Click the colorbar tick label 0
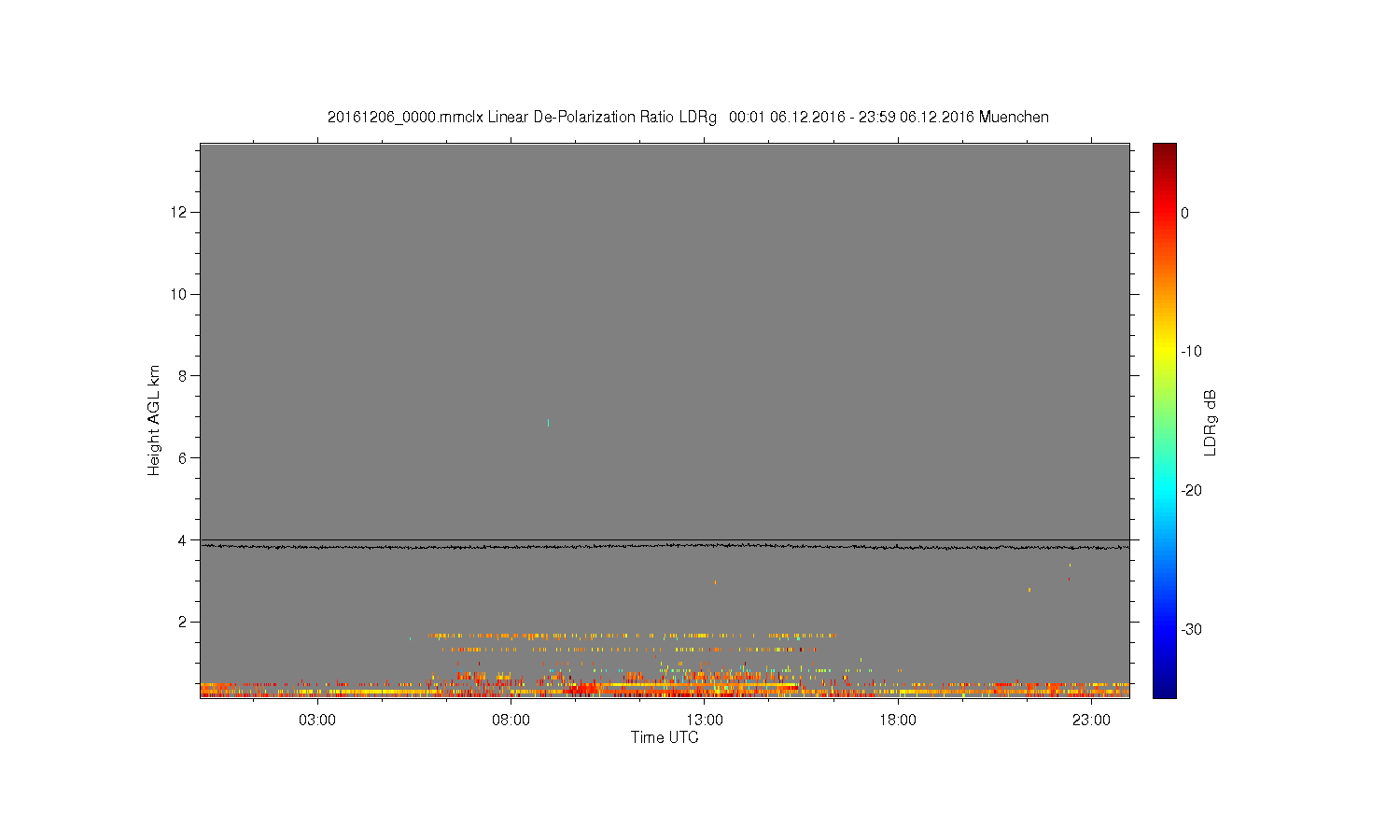The height and width of the screenshot is (840, 1400). [1185, 213]
